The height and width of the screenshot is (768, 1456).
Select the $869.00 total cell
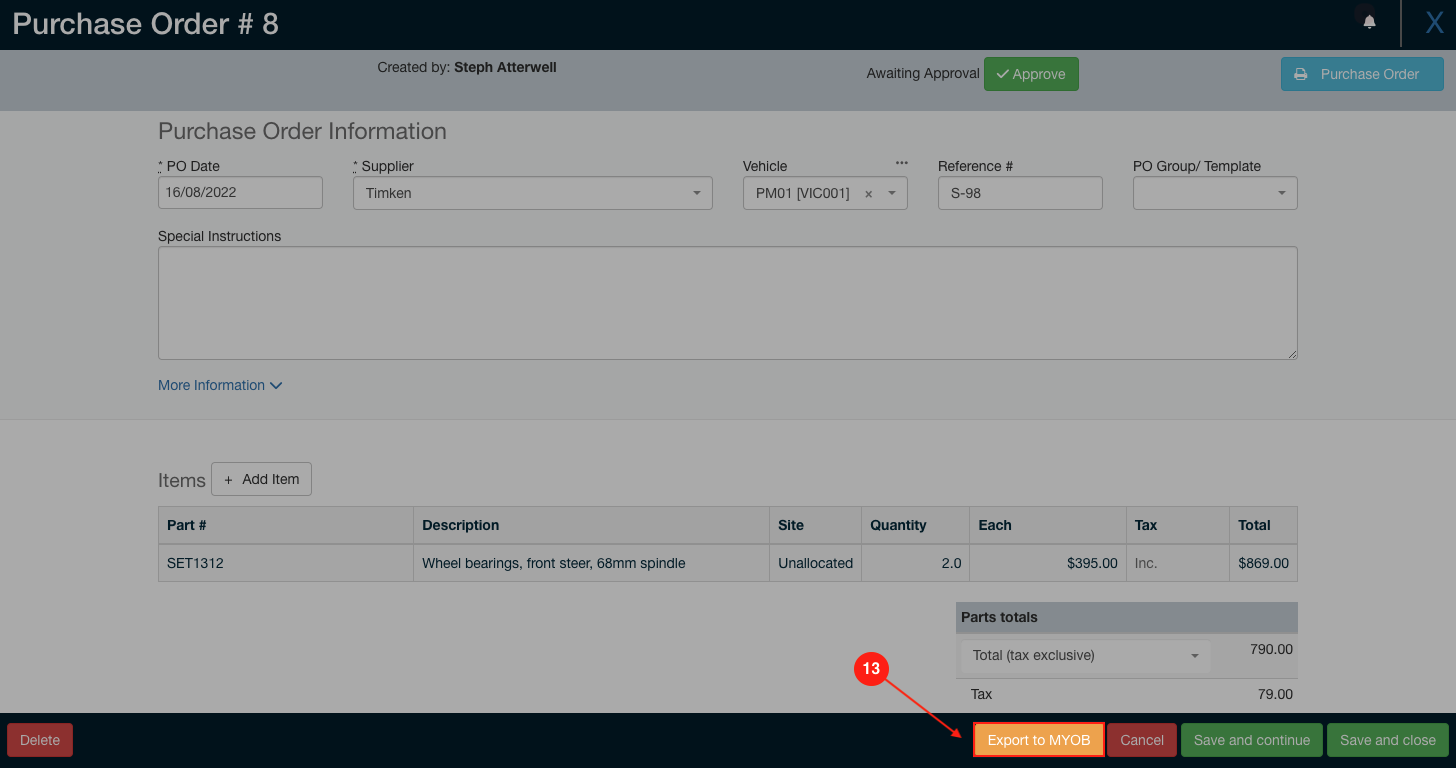pyautogui.click(x=1264, y=563)
